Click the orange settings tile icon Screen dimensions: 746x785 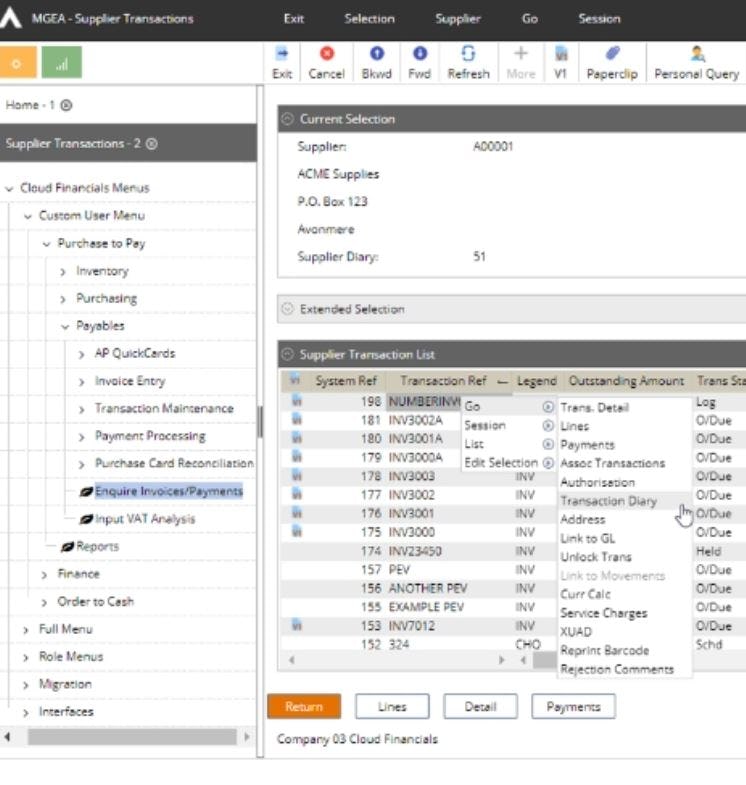(18, 63)
